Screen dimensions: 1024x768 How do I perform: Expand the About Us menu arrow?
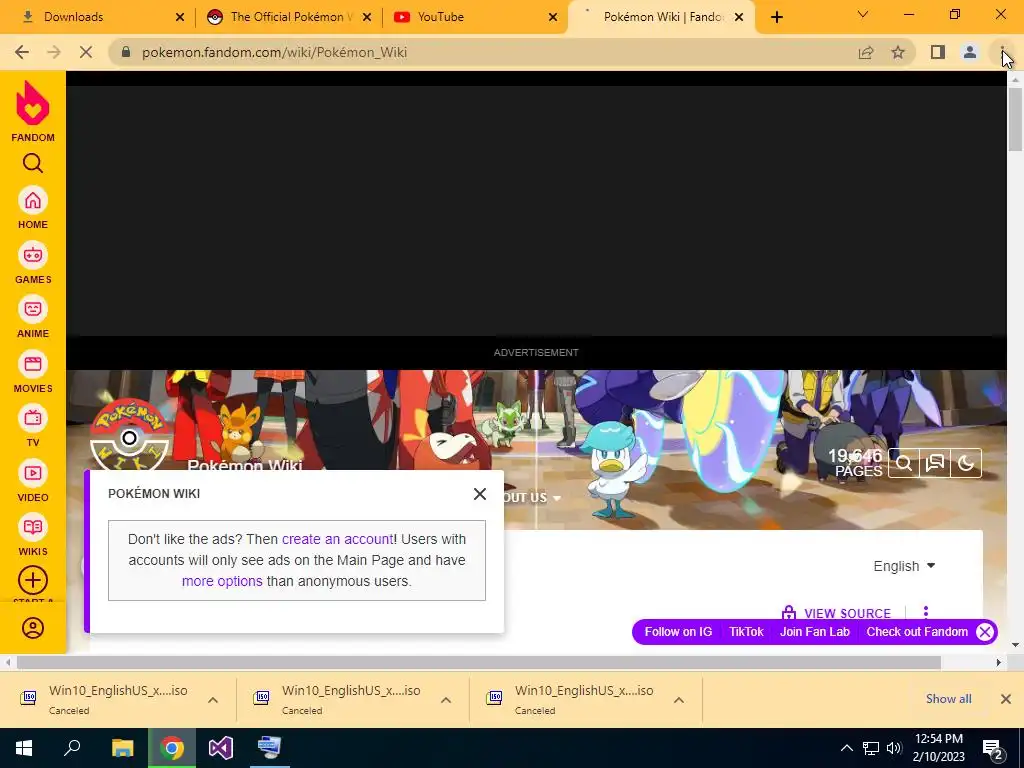pos(556,498)
